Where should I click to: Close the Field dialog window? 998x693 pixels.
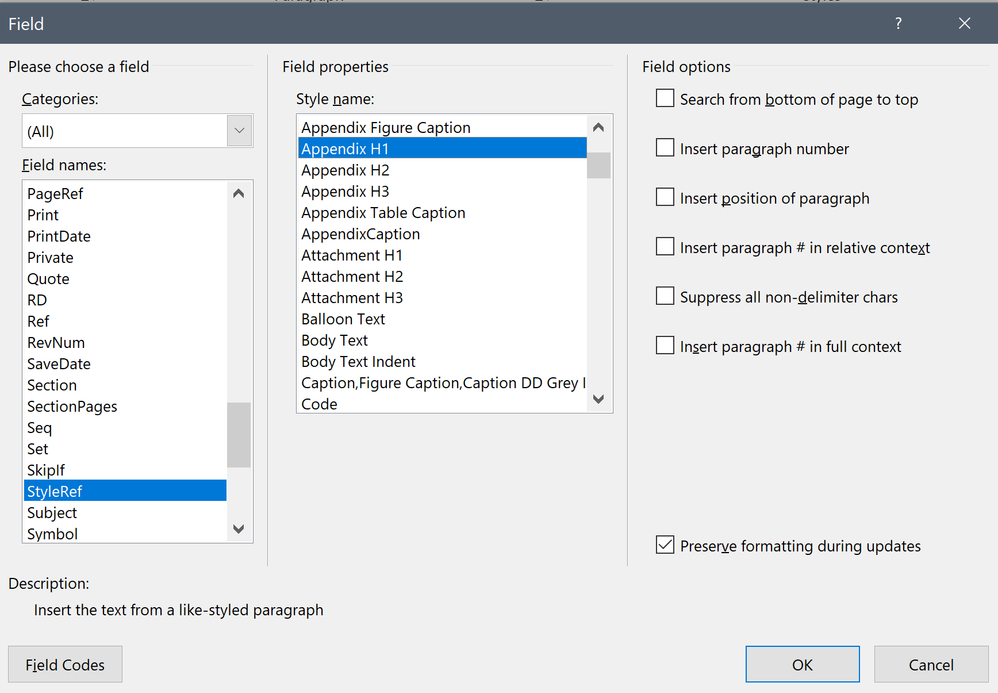pos(964,23)
